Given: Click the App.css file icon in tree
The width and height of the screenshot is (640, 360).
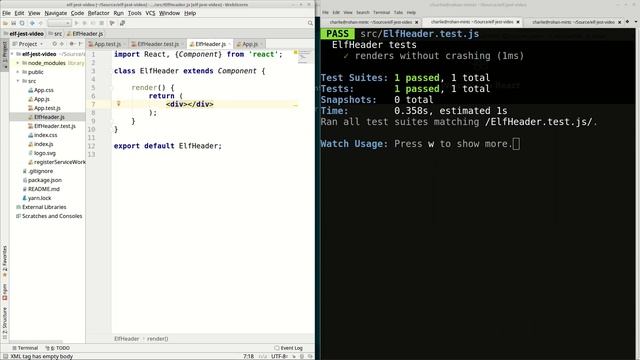Looking at the screenshot, I should click(31, 90).
